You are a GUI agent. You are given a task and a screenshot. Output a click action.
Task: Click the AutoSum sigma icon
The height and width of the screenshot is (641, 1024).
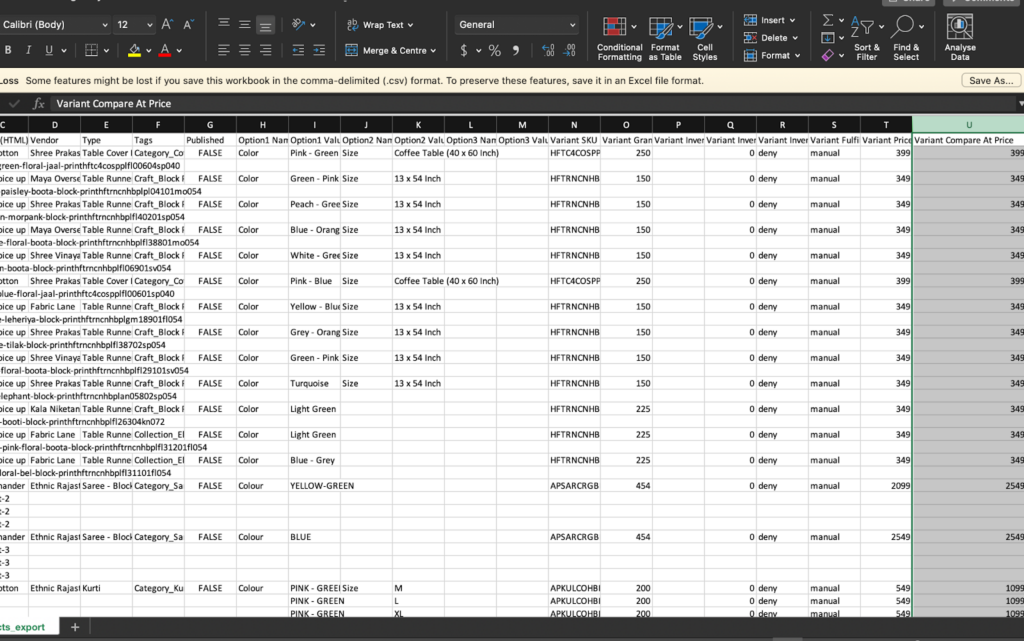click(828, 20)
